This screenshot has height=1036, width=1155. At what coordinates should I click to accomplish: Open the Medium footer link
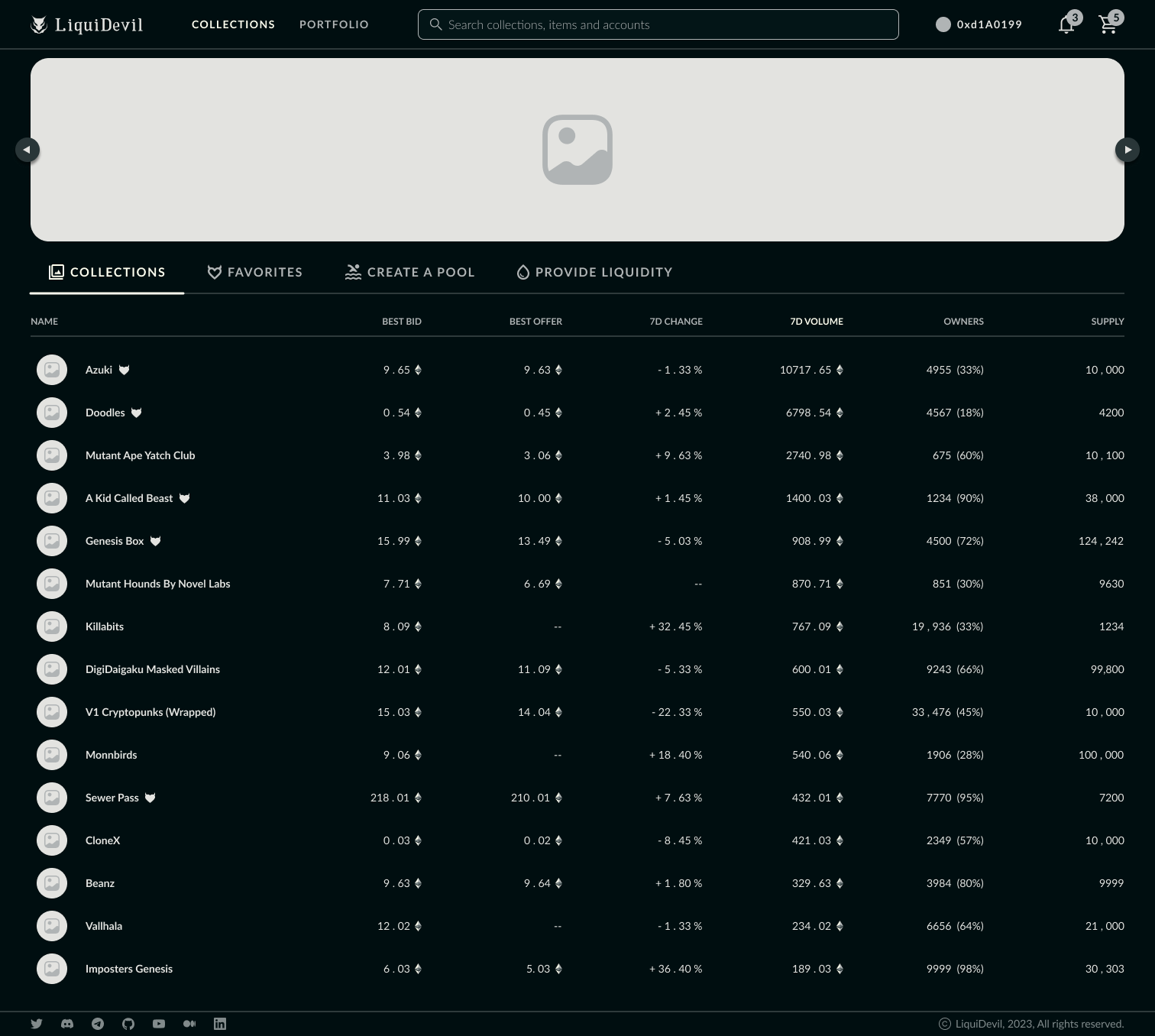coord(189,1024)
